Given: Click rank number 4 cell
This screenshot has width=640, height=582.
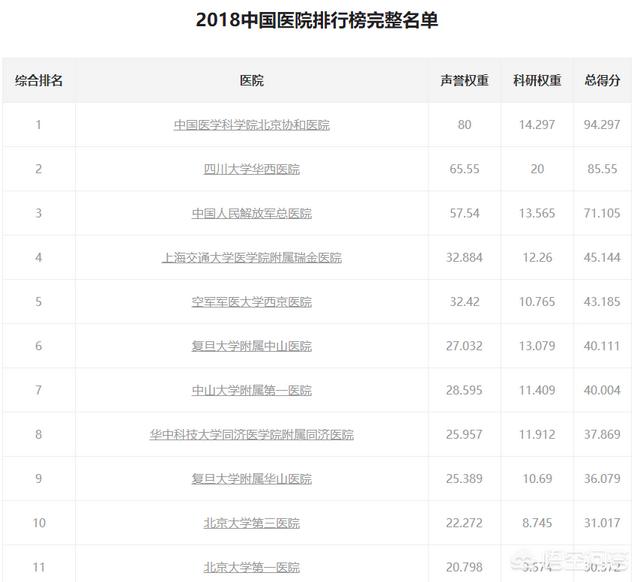Looking at the screenshot, I should (x=39, y=258).
